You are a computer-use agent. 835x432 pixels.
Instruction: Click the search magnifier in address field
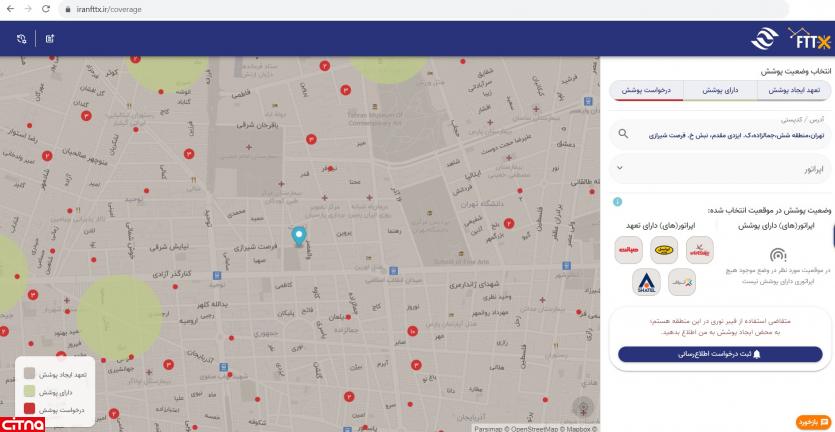[623, 133]
